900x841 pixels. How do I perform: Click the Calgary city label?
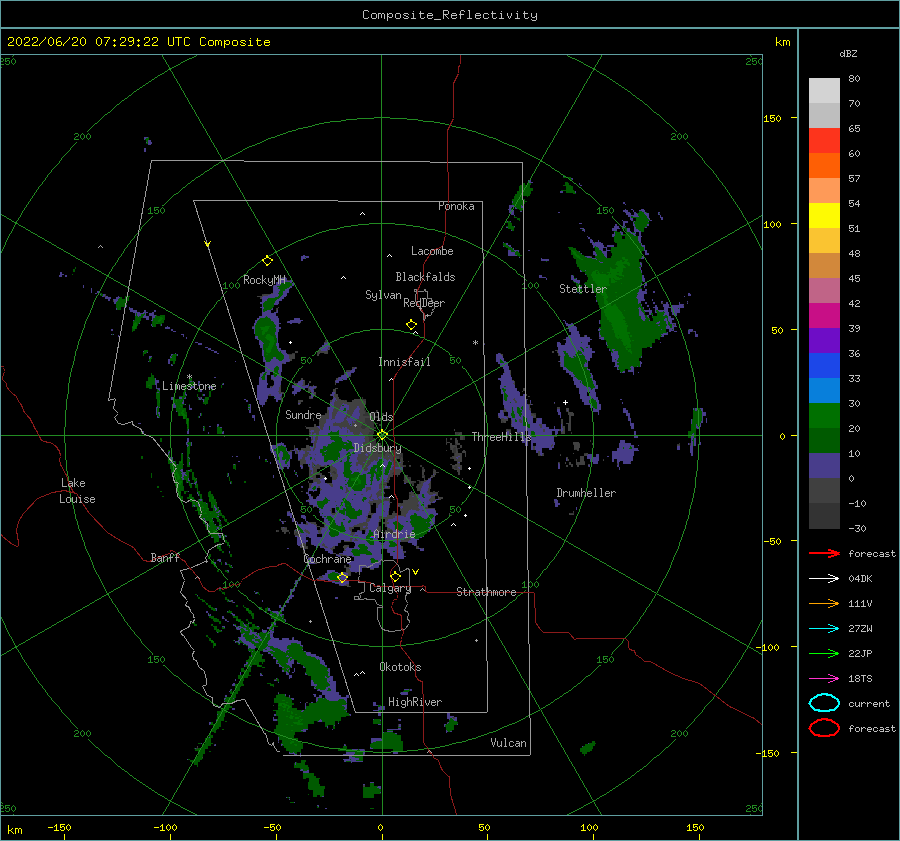[390, 588]
